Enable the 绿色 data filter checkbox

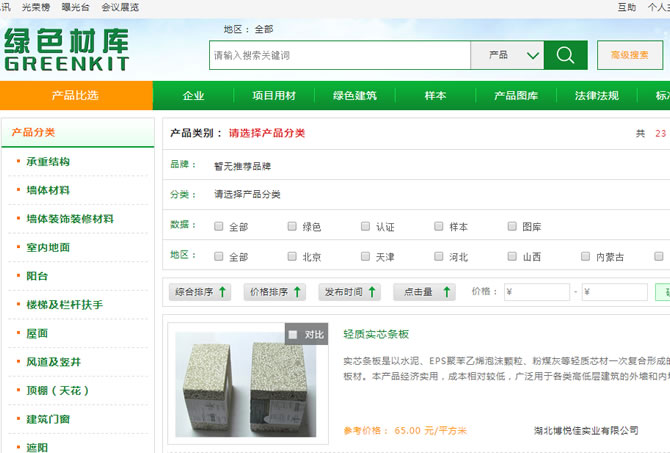(x=292, y=227)
